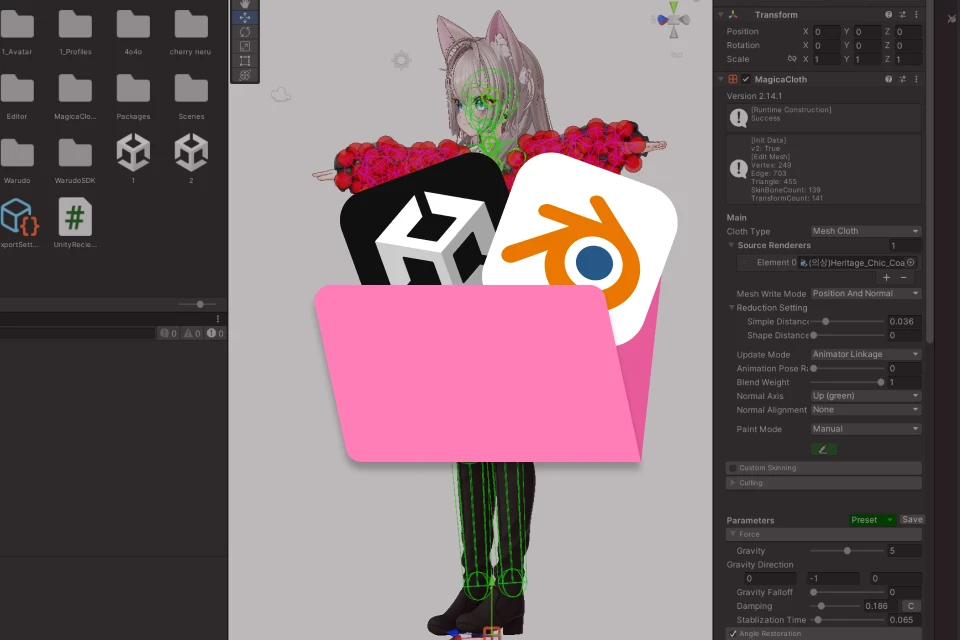Image resolution: width=960 pixels, height=640 pixels.
Task: Select the Unity scene asset named 2
Action: tap(191, 158)
